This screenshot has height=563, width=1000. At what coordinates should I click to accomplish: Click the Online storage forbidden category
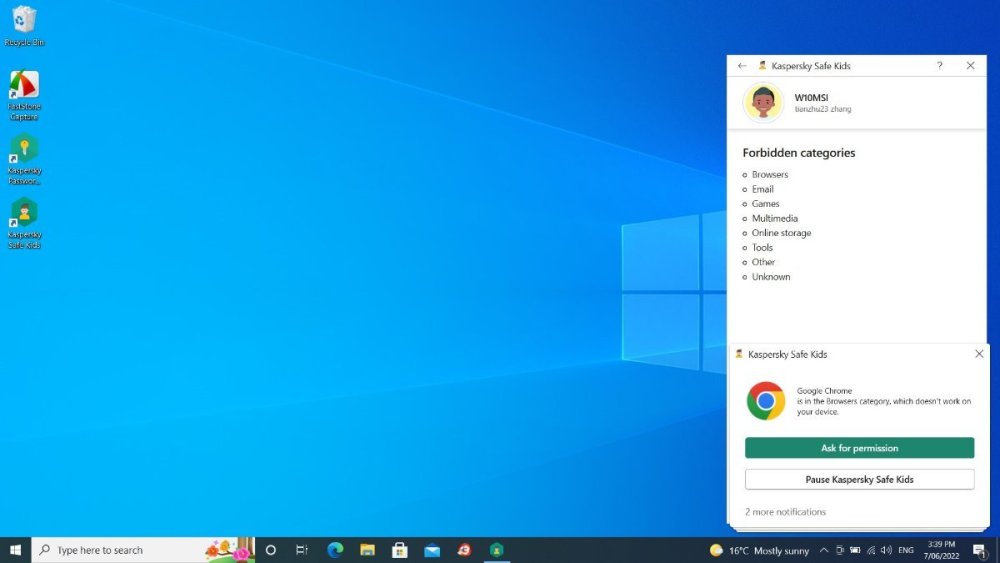coord(781,233)
